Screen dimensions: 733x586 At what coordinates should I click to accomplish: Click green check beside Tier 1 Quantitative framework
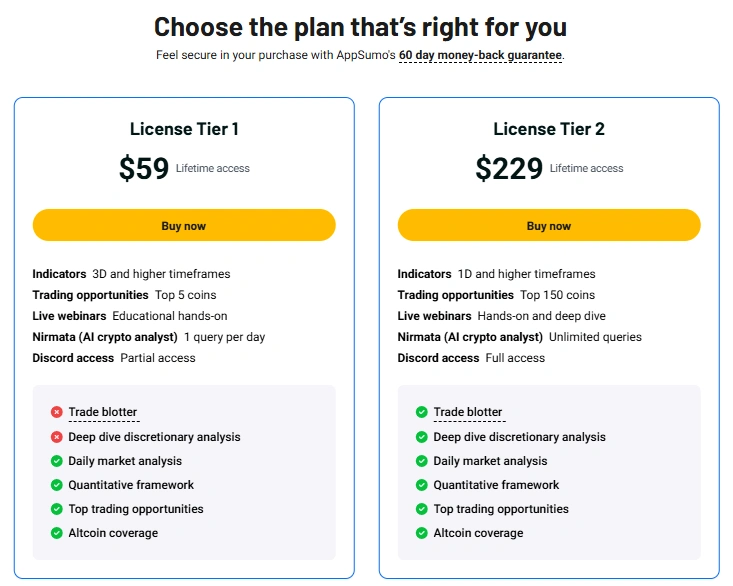tap(57, 485)
